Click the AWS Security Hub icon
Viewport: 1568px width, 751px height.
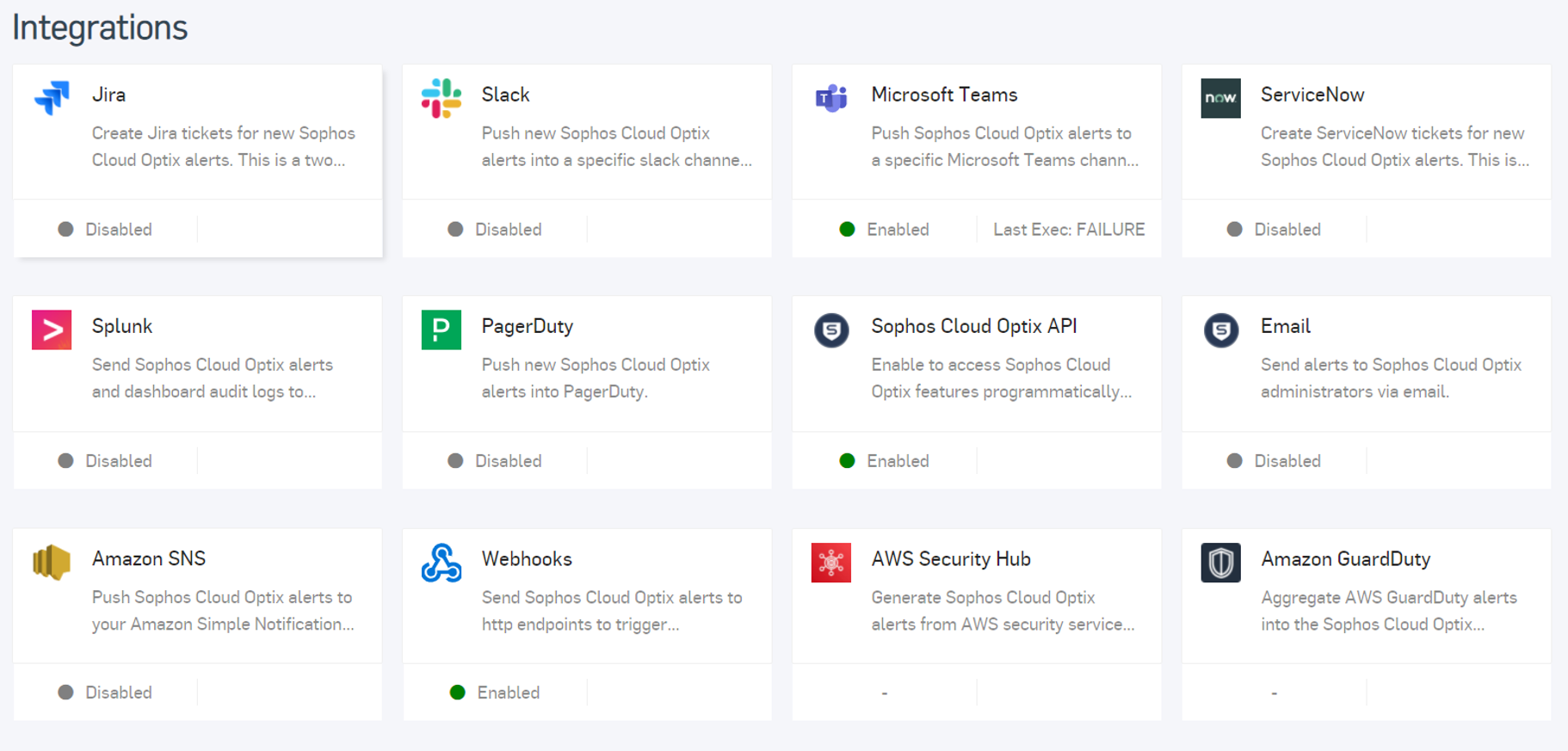831,563
